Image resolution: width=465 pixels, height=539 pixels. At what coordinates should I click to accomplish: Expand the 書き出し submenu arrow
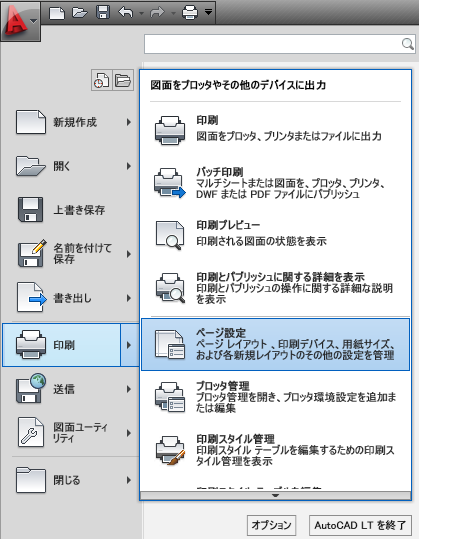(129, 298)
